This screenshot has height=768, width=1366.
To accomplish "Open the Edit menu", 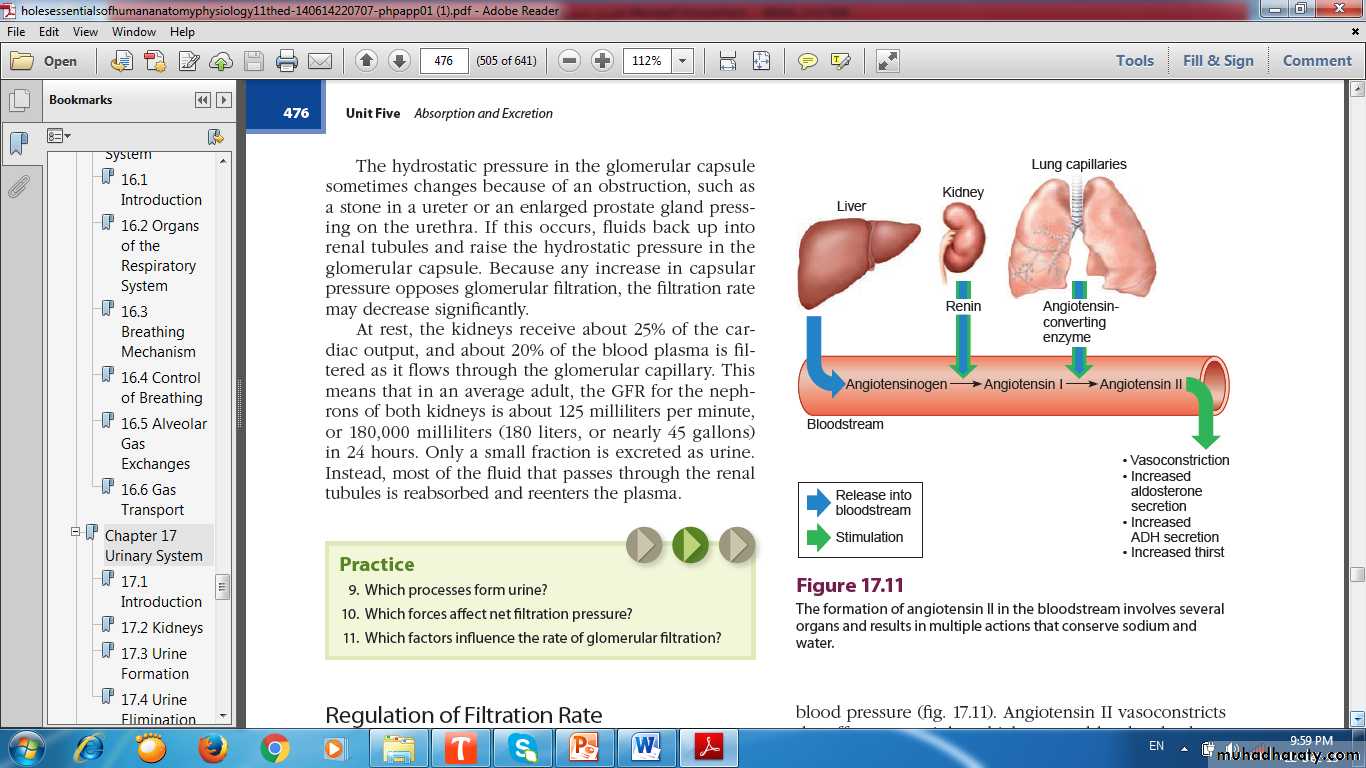I will (x=49, y=32).
